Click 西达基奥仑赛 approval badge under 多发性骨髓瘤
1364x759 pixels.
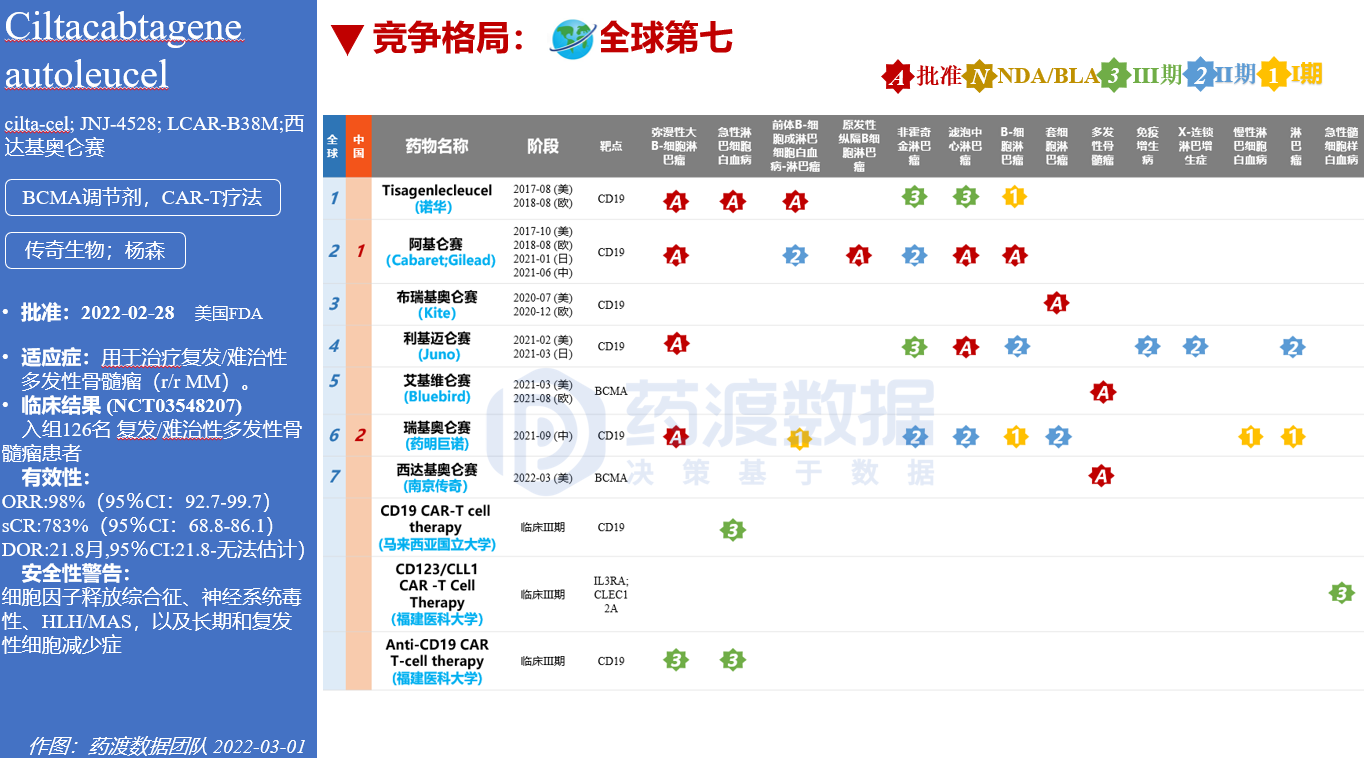[x=1101, y=476]
